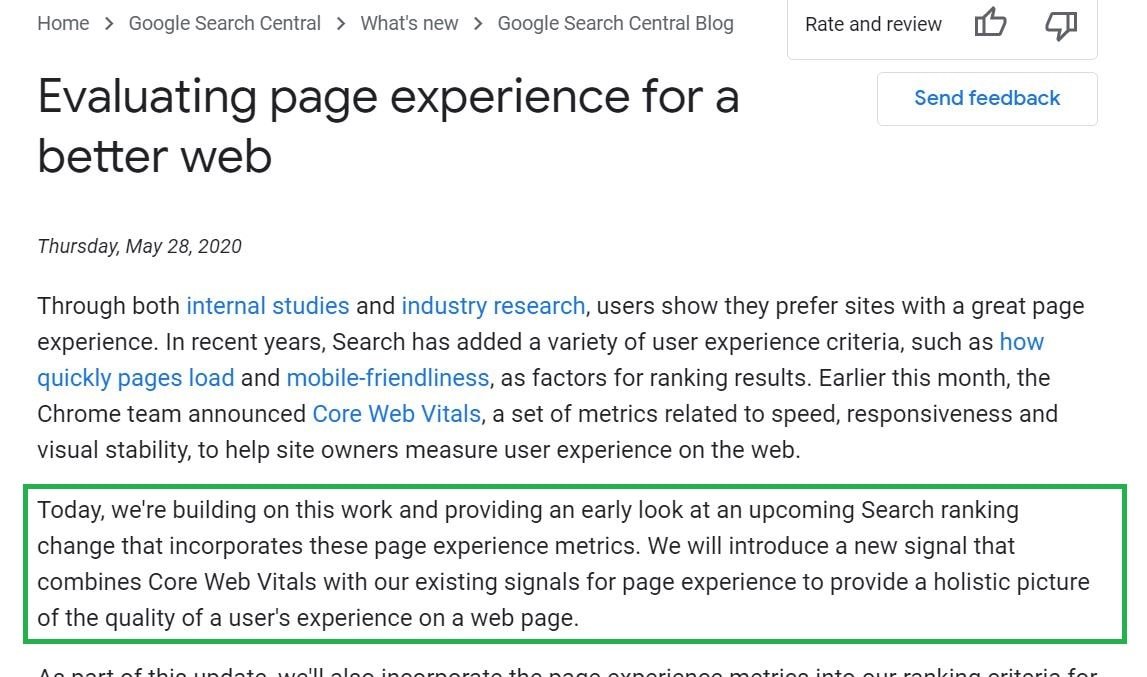Go to Home breadcrumb

[x=63, y=23]
